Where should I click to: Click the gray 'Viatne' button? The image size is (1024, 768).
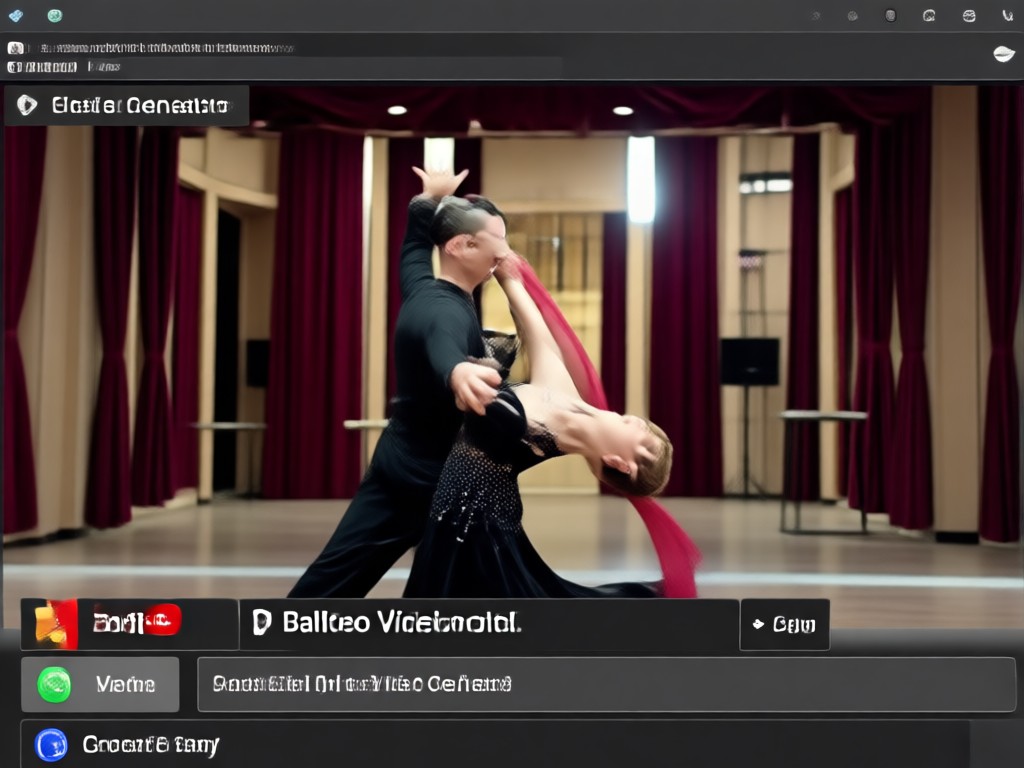coord(100,684)
